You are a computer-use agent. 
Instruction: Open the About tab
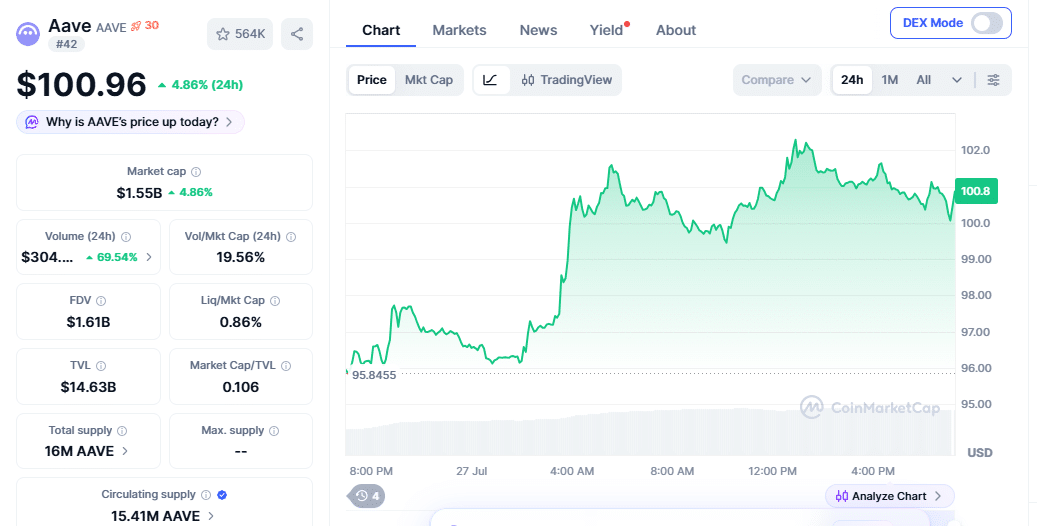(x=676, y=30)
